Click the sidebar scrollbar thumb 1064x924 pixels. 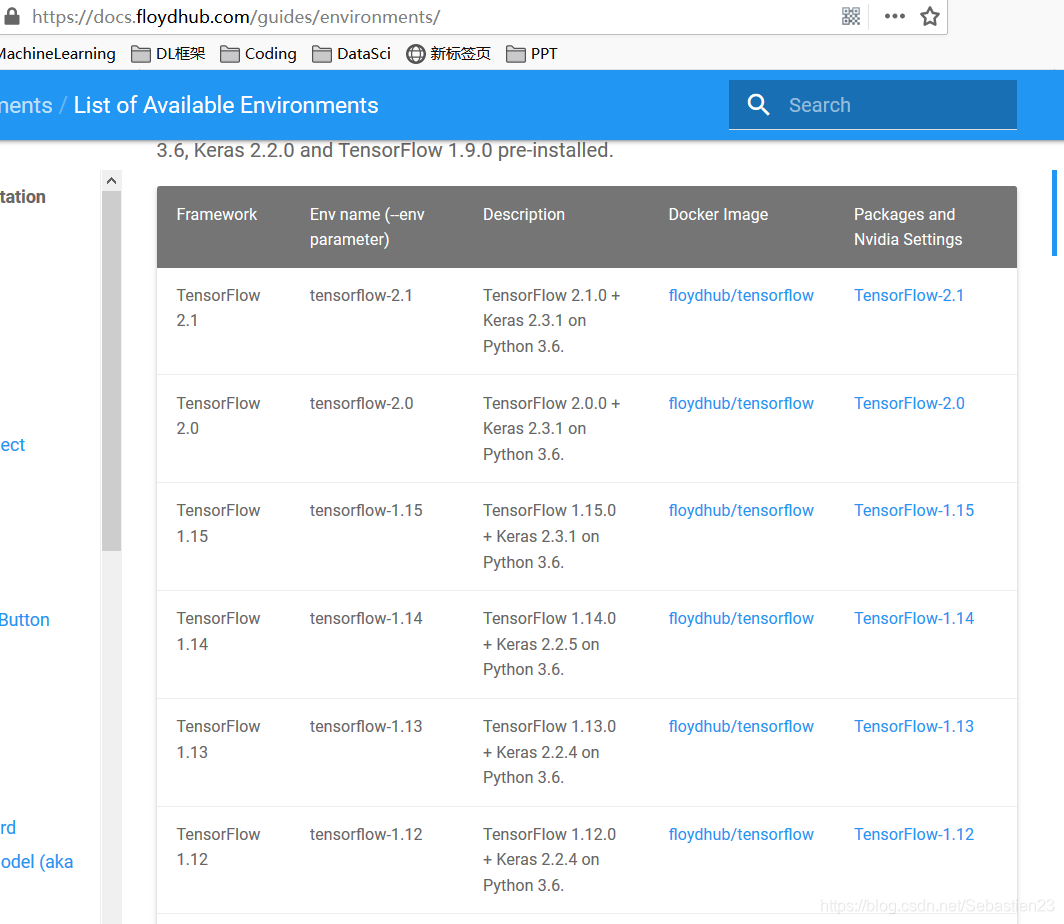click(111, 371)
